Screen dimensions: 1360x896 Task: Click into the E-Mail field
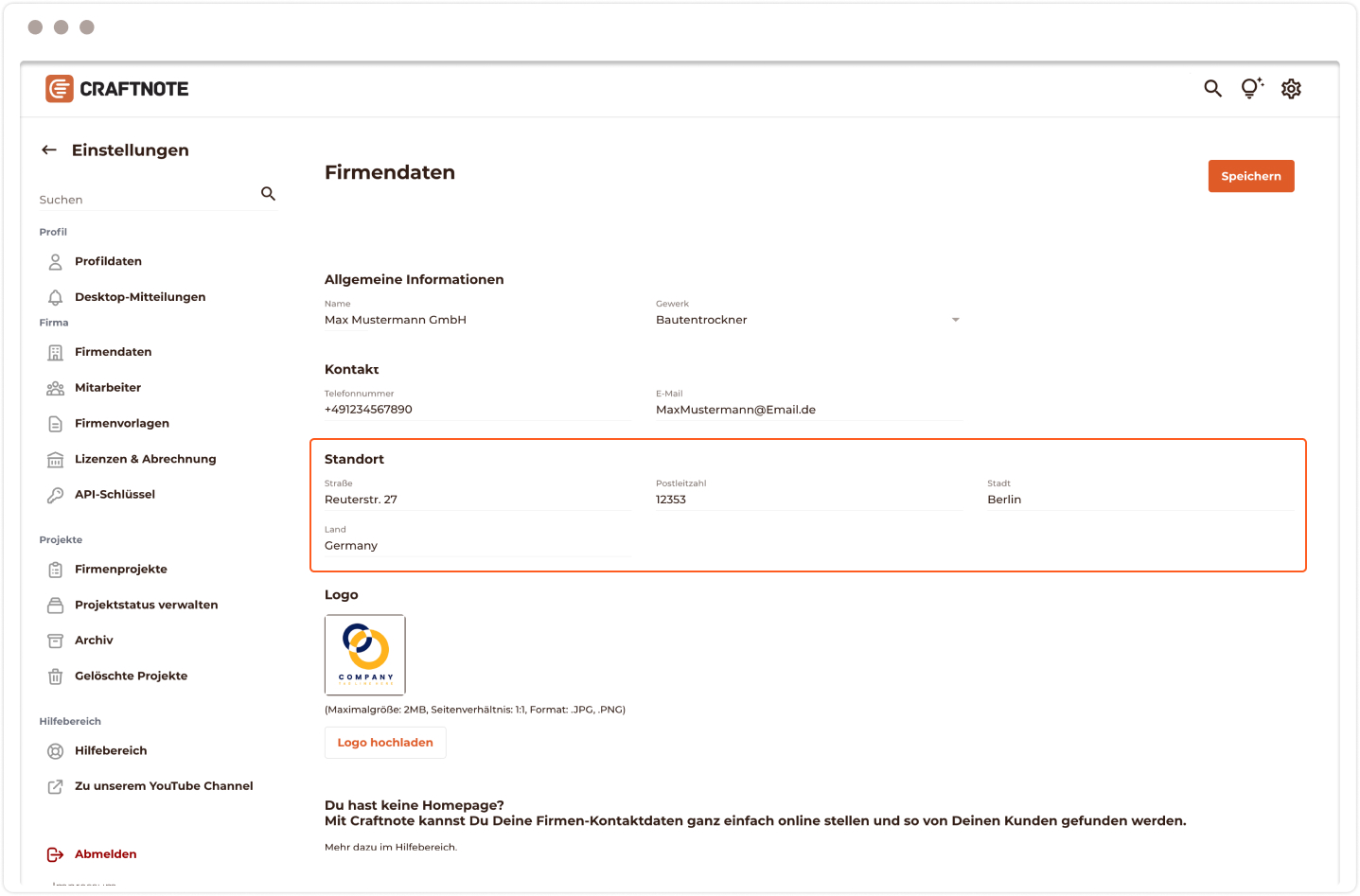coord(807,410)
